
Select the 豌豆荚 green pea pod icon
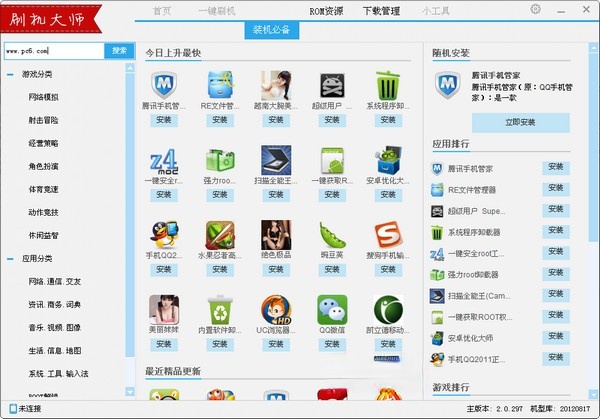[332, 235]
